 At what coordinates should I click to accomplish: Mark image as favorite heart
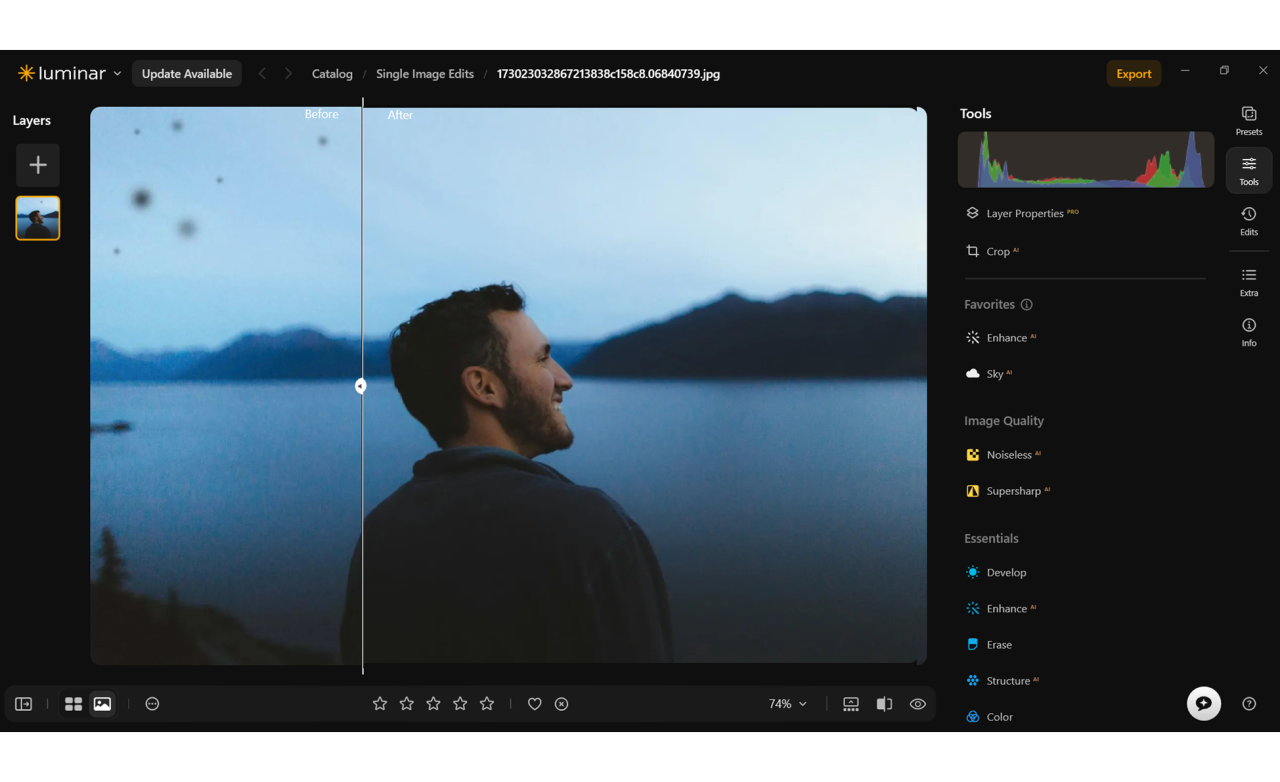535,704
